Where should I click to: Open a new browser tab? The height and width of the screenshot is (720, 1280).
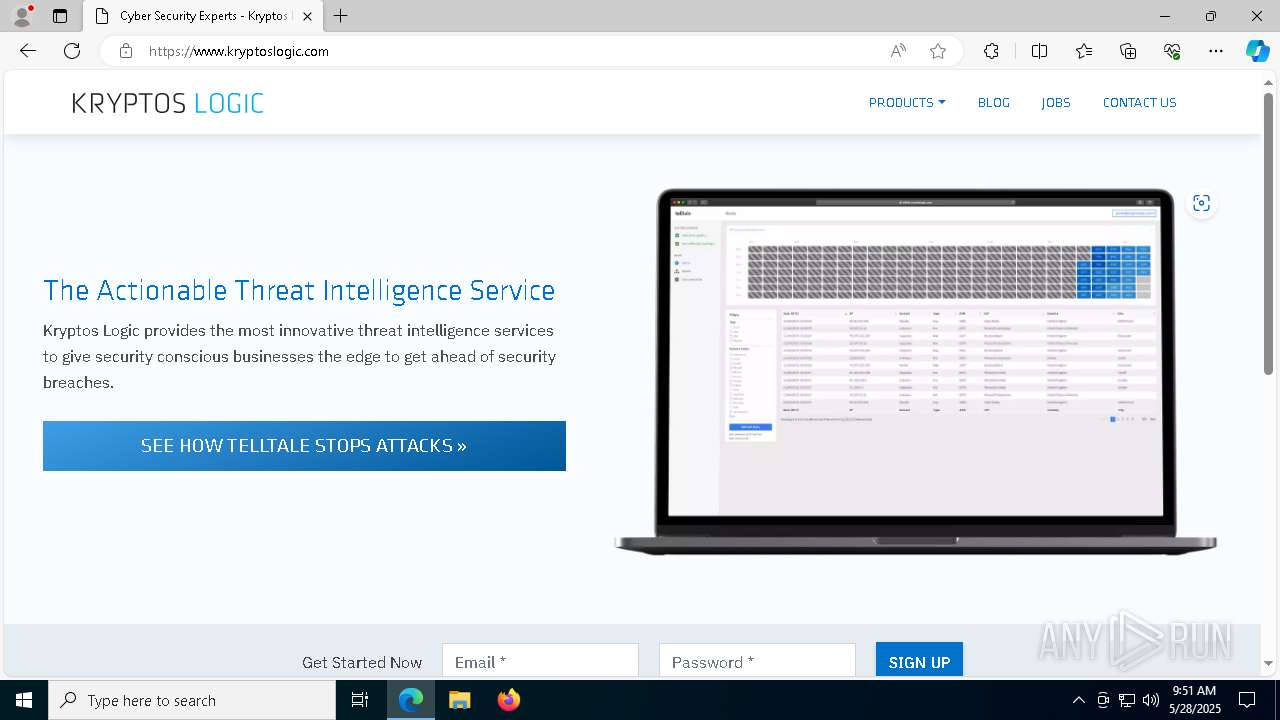[341, 16]
